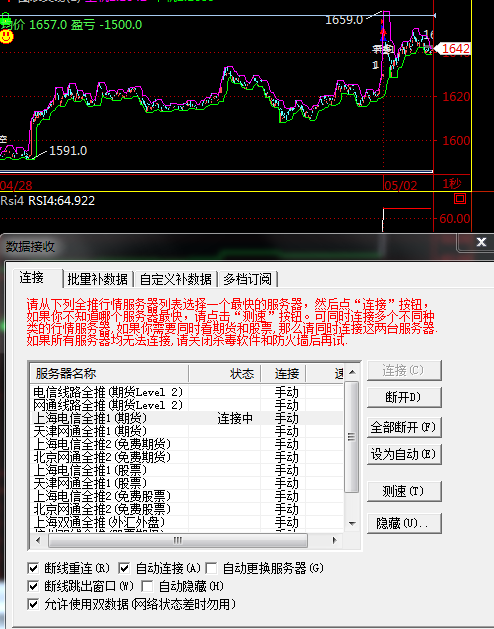Click the 04/28 date label on chart axis

click(x=16, y=186)
